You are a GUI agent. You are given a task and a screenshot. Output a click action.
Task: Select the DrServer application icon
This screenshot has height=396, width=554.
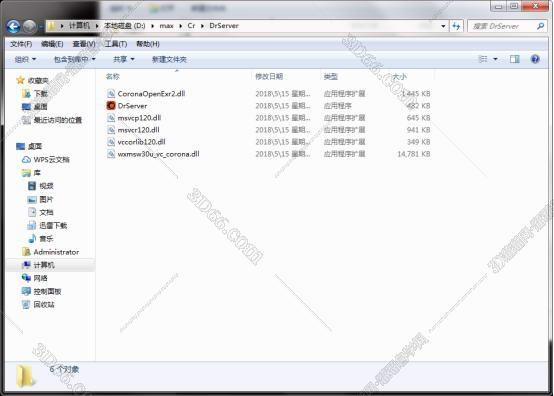pos(111,106)
